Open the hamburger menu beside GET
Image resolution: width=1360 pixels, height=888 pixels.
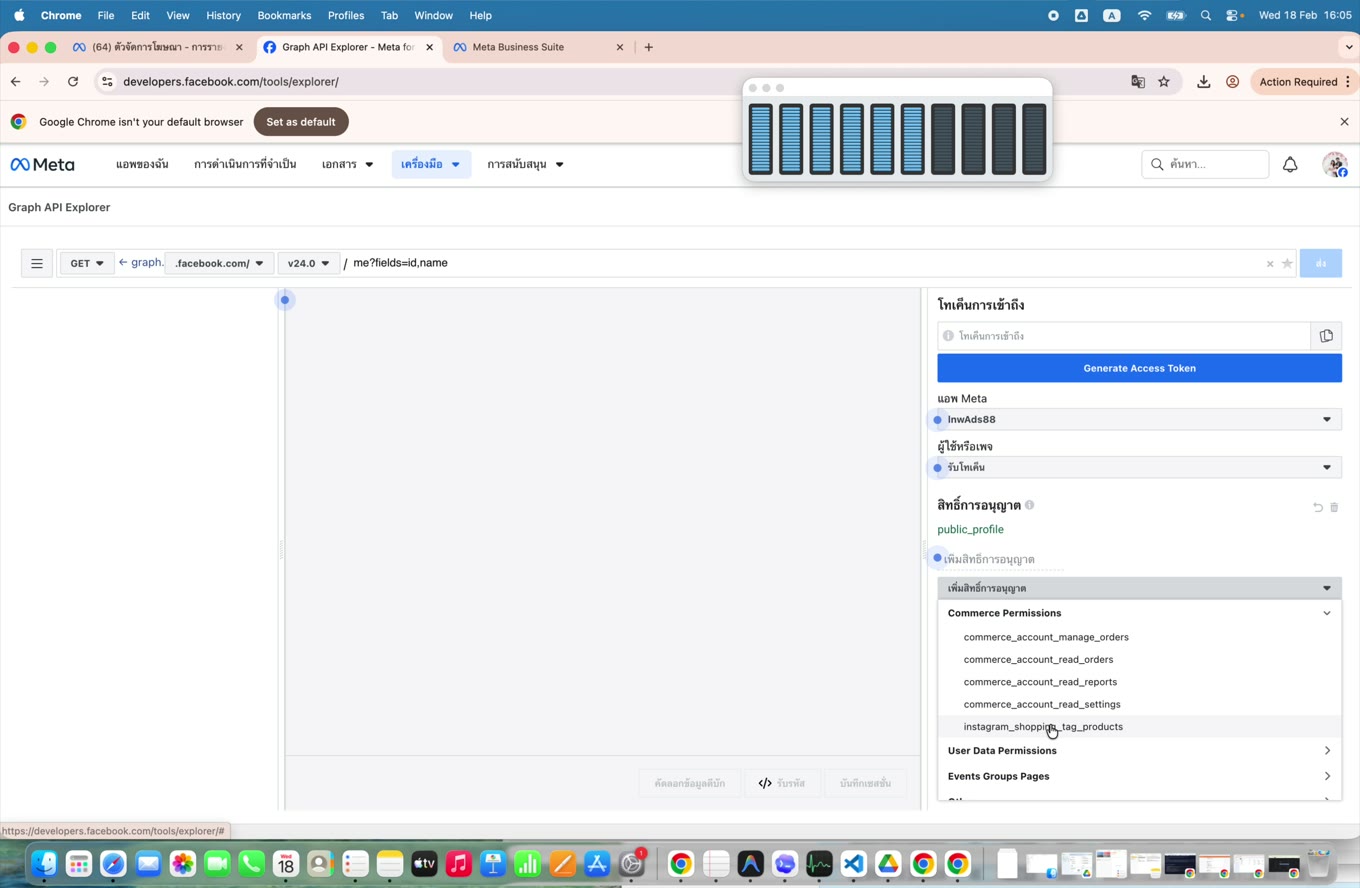coord(37,263)
